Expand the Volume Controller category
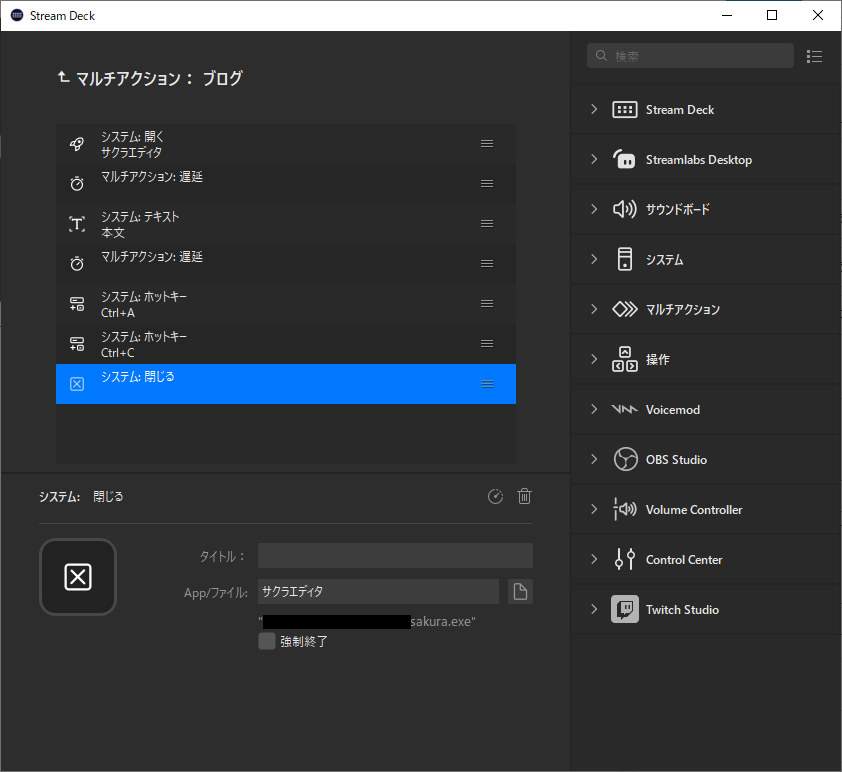Image resolution: width=842 pixels, height=772 pixels. pyautogui.click(x=594, y=509)
